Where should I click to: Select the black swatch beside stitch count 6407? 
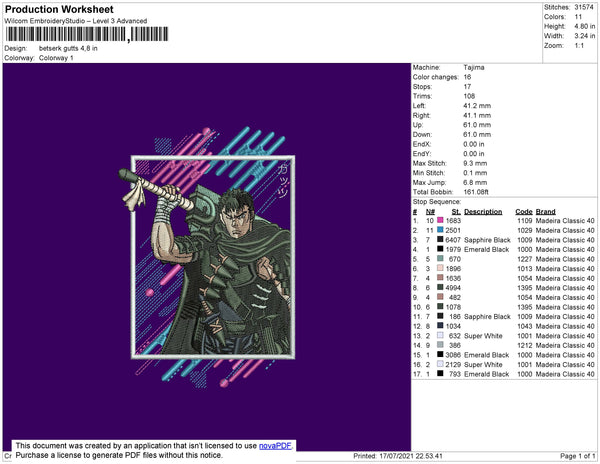coord(440,239)
